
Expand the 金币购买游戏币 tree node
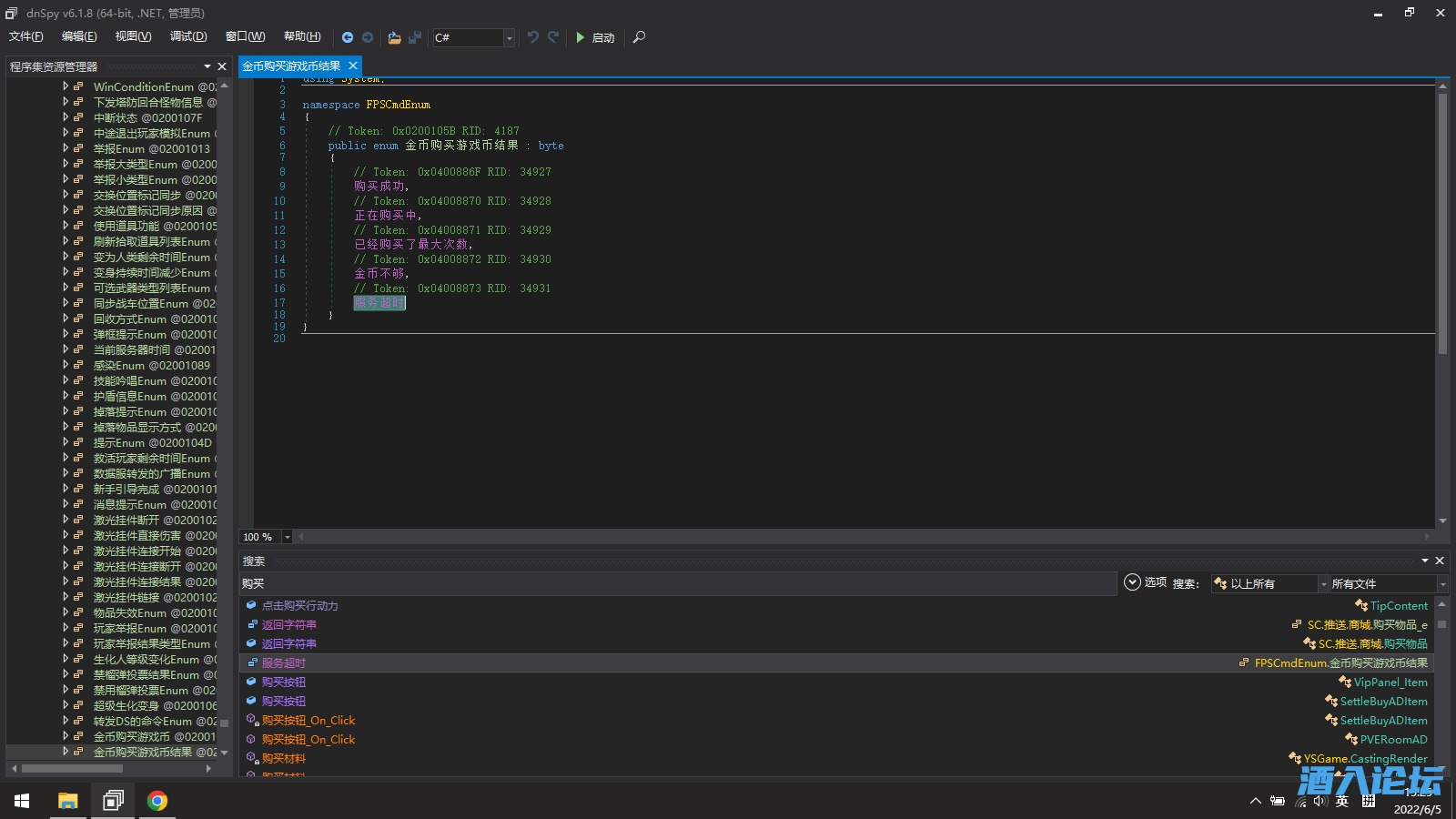[66, 736]
